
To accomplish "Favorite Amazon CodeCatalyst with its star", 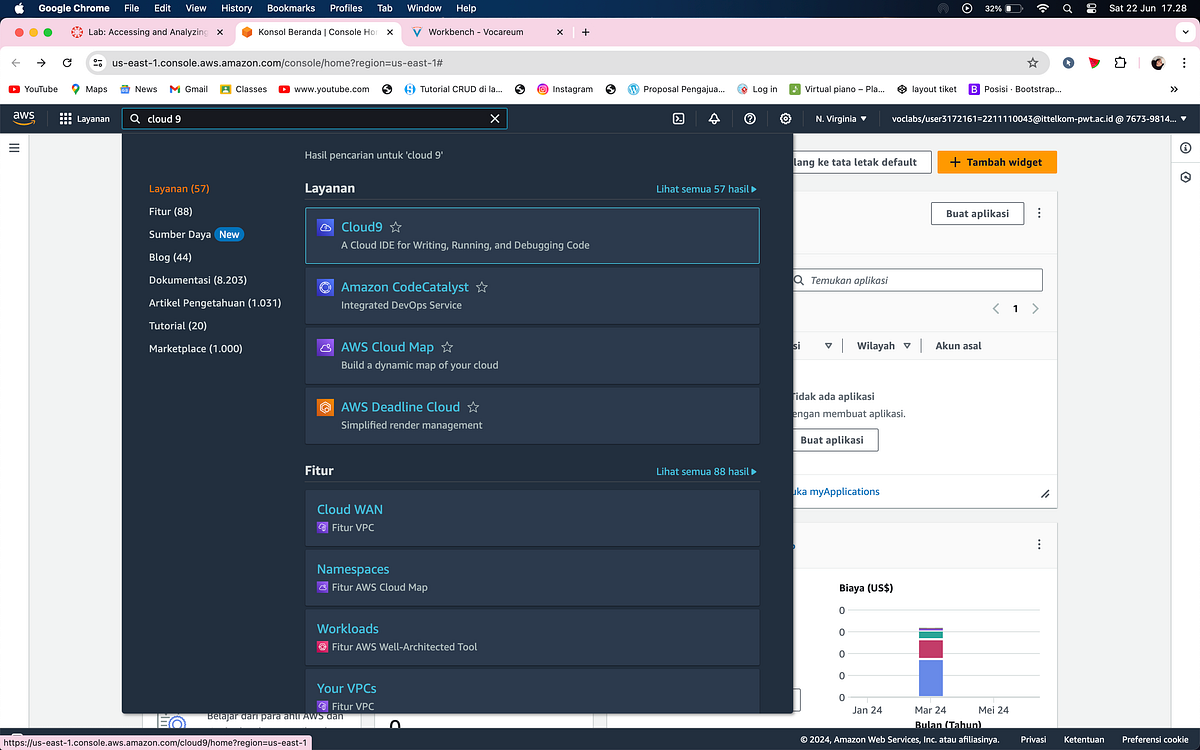I will click(x=481, y=286).
